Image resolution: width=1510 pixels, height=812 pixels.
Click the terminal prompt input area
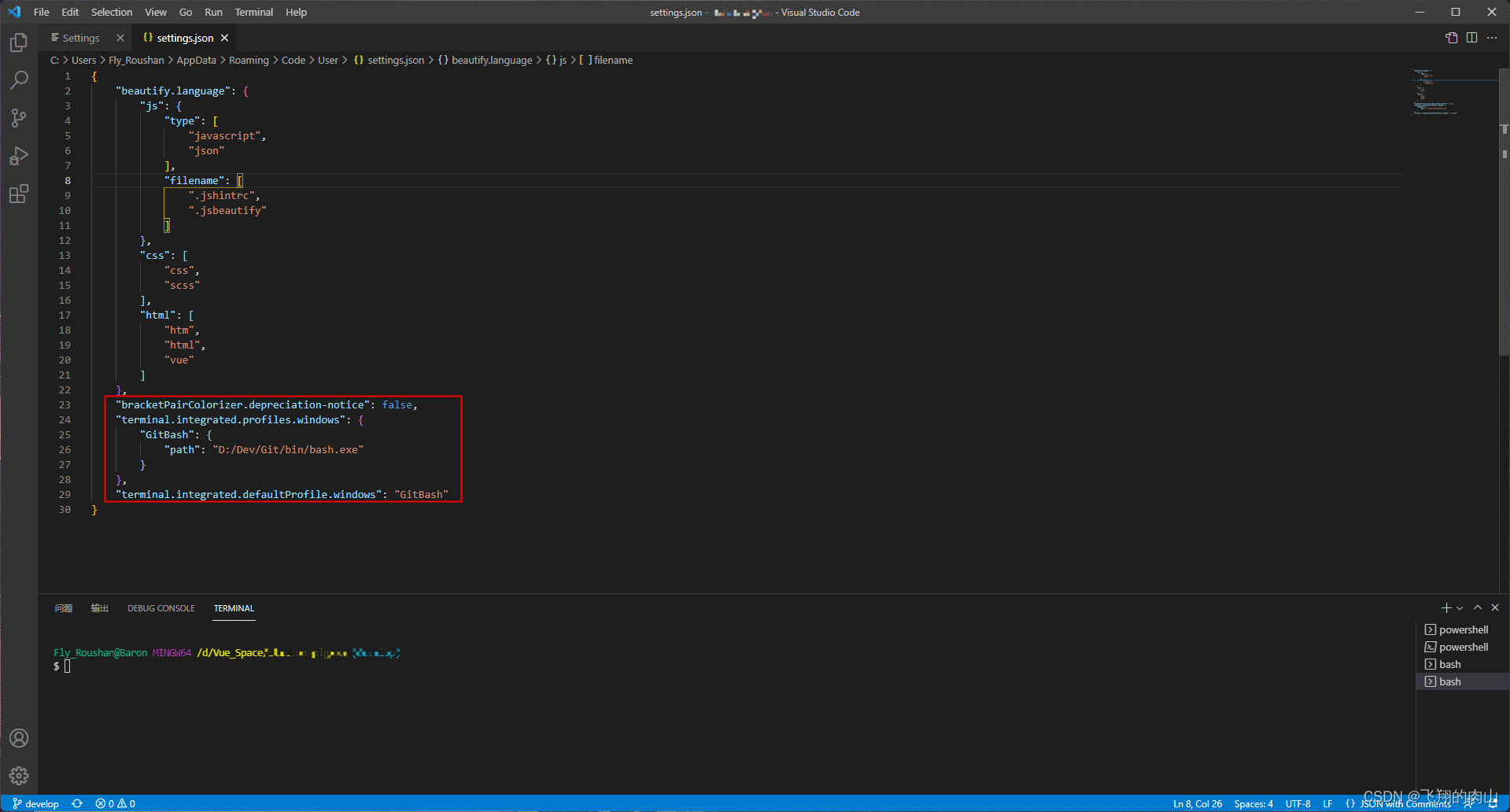pos(67,666)
